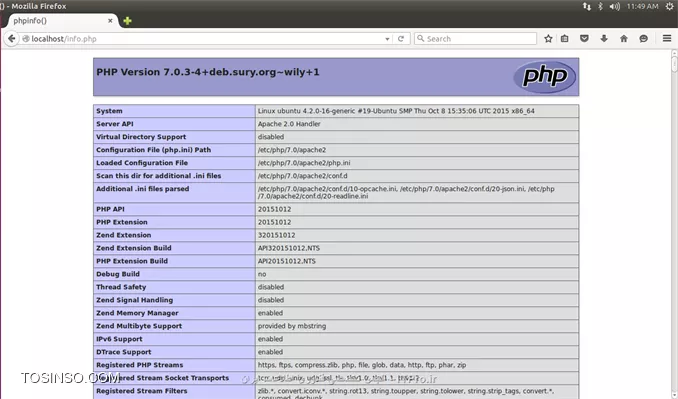Image resolution: width=678 pixels, height=399 pixels.
Task: Click the PHP logo image
Action: [545, 77]
